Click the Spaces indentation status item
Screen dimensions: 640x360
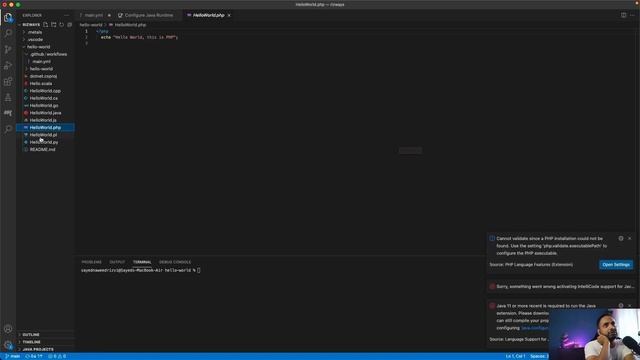[x=539, y=356]
